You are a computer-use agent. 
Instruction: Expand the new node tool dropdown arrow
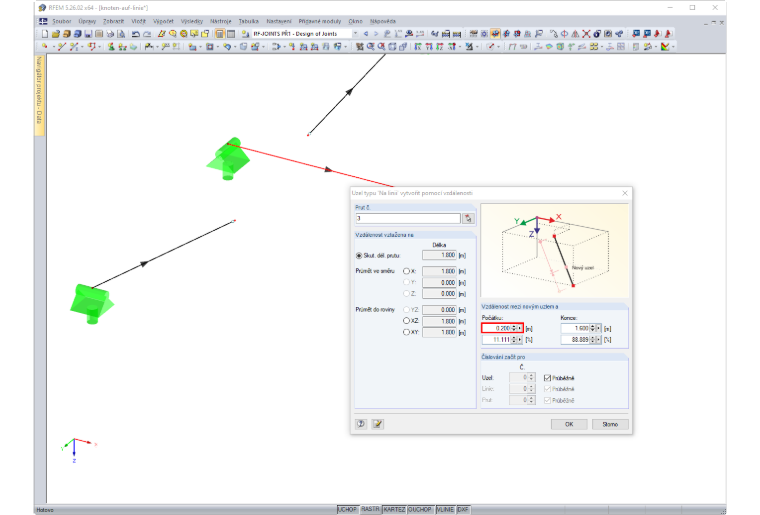point(52,47)
